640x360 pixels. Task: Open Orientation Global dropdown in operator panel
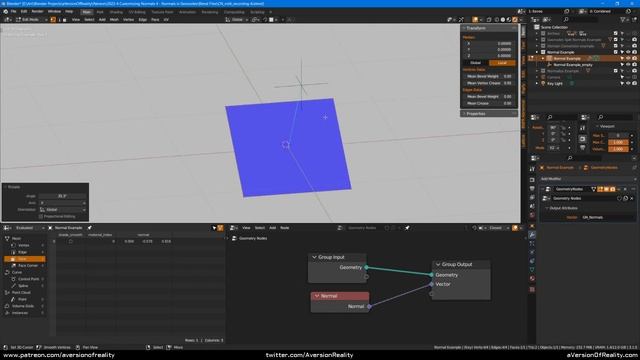click(x=62, y=209)
